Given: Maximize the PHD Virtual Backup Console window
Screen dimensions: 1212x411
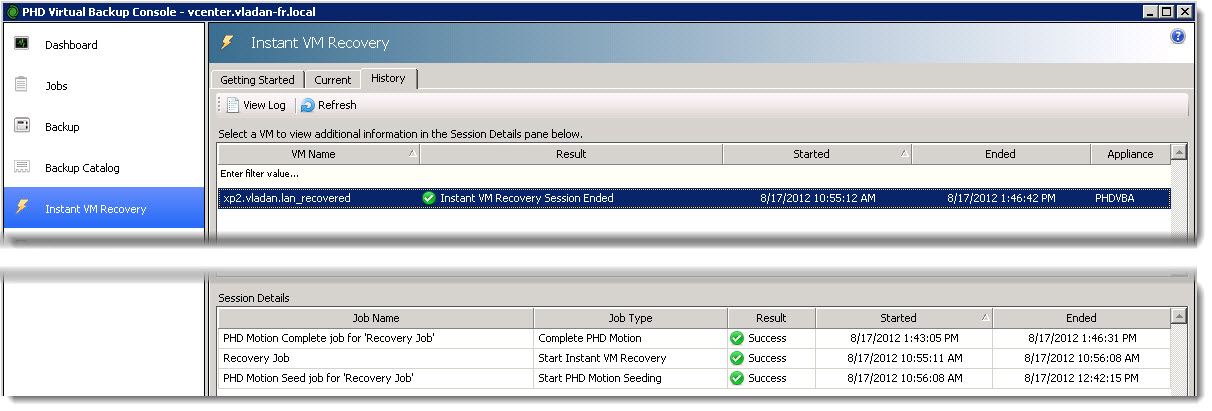Looking at the screenshot, I should coord(1167,11).
